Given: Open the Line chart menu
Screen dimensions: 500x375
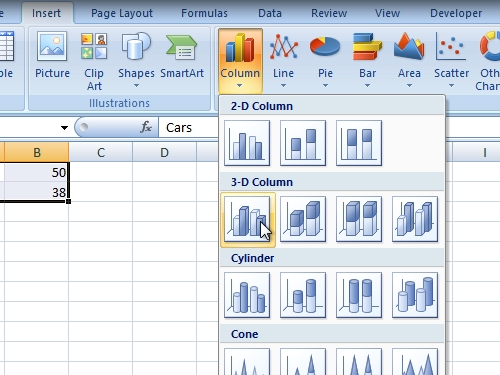Looking at the screenshot, I should [x=283, y=60].
